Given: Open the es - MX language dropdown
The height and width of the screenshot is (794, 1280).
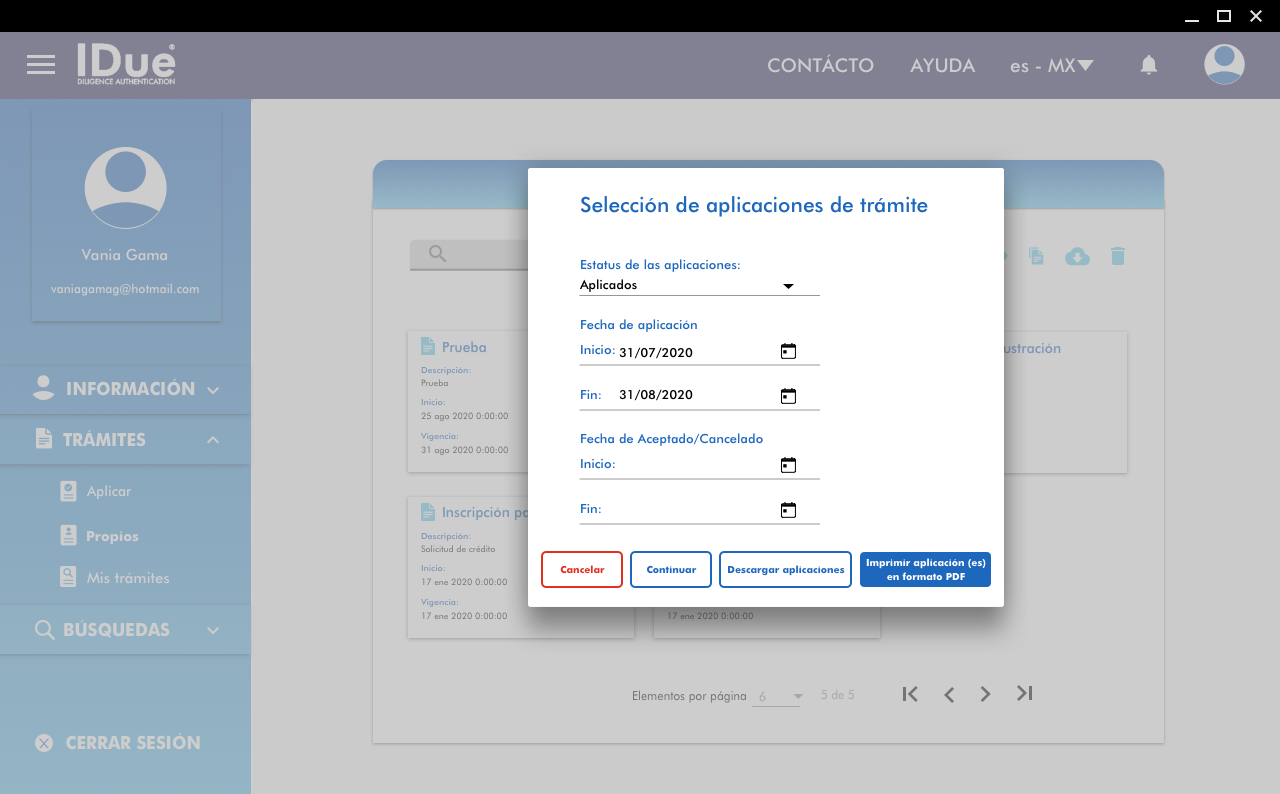Looking at the screenshot, I should (x=1051, y=66).
